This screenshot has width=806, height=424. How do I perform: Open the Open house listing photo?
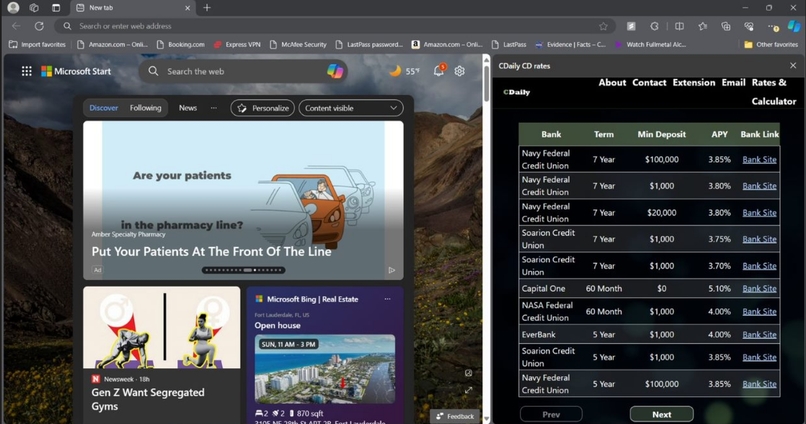(x=325, y=369)
